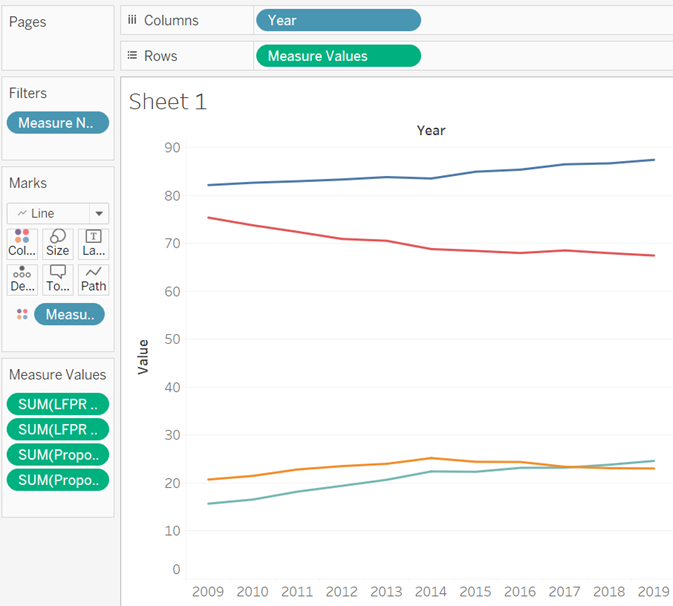Screen dimensions: 673x606
Task: Click the Sheet 1 title
Action: [168, 101]
